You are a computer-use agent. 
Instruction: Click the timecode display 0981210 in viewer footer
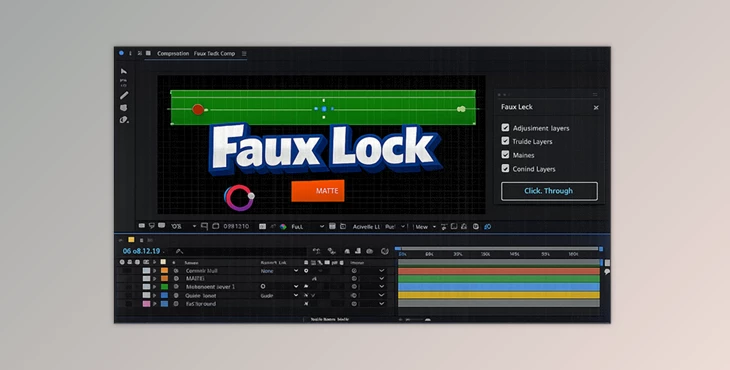coord(236,226)
